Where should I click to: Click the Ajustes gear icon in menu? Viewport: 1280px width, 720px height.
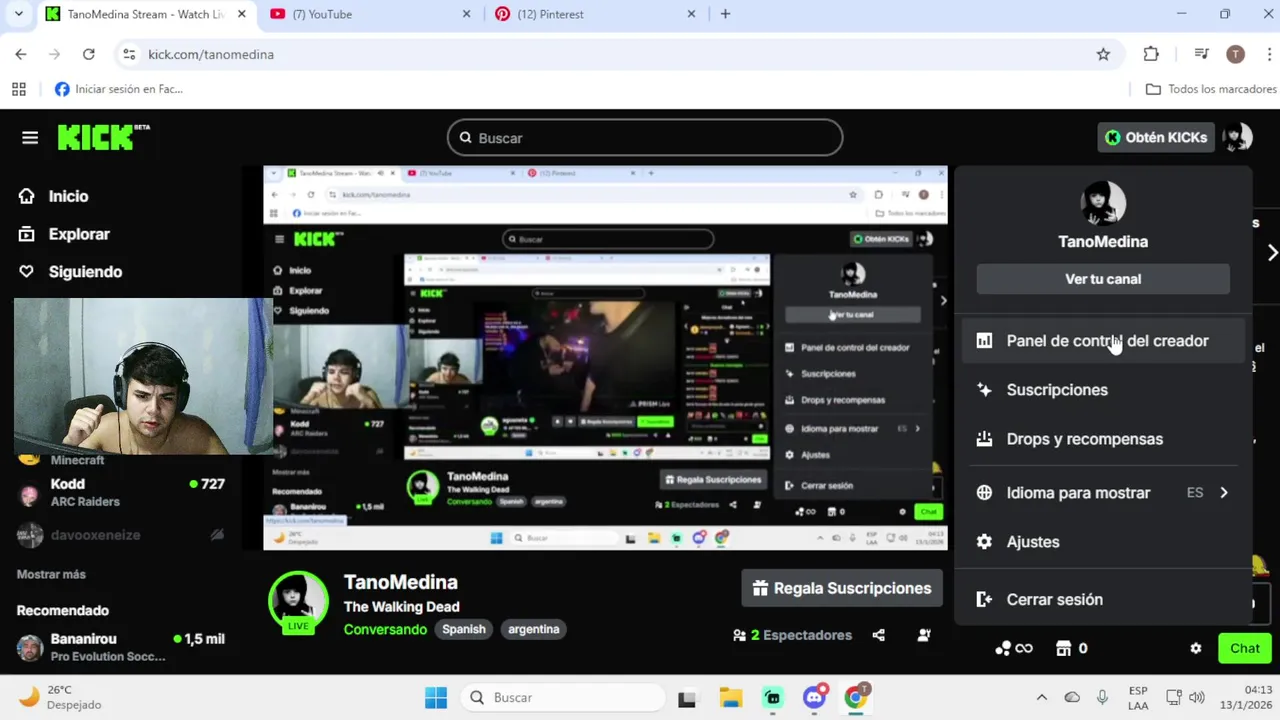click(984, 542)
